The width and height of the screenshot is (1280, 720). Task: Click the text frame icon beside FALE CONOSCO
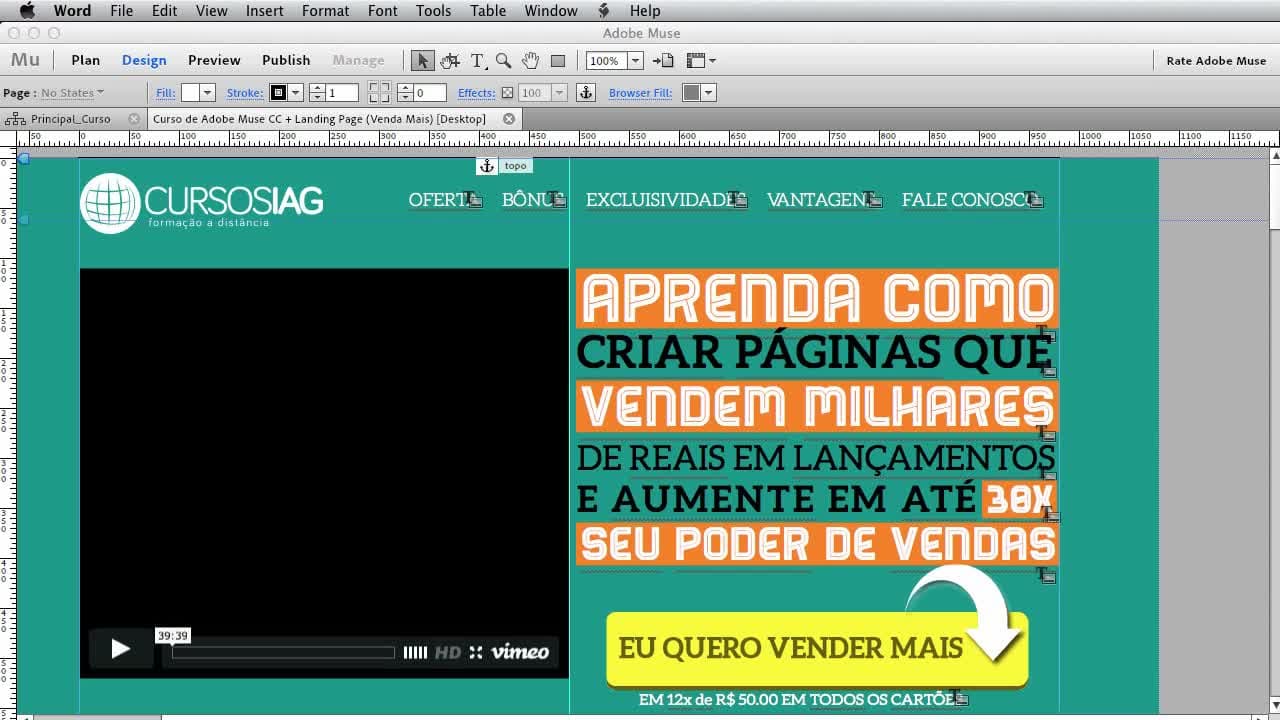pyautogui.click(x=1036, y=201)
